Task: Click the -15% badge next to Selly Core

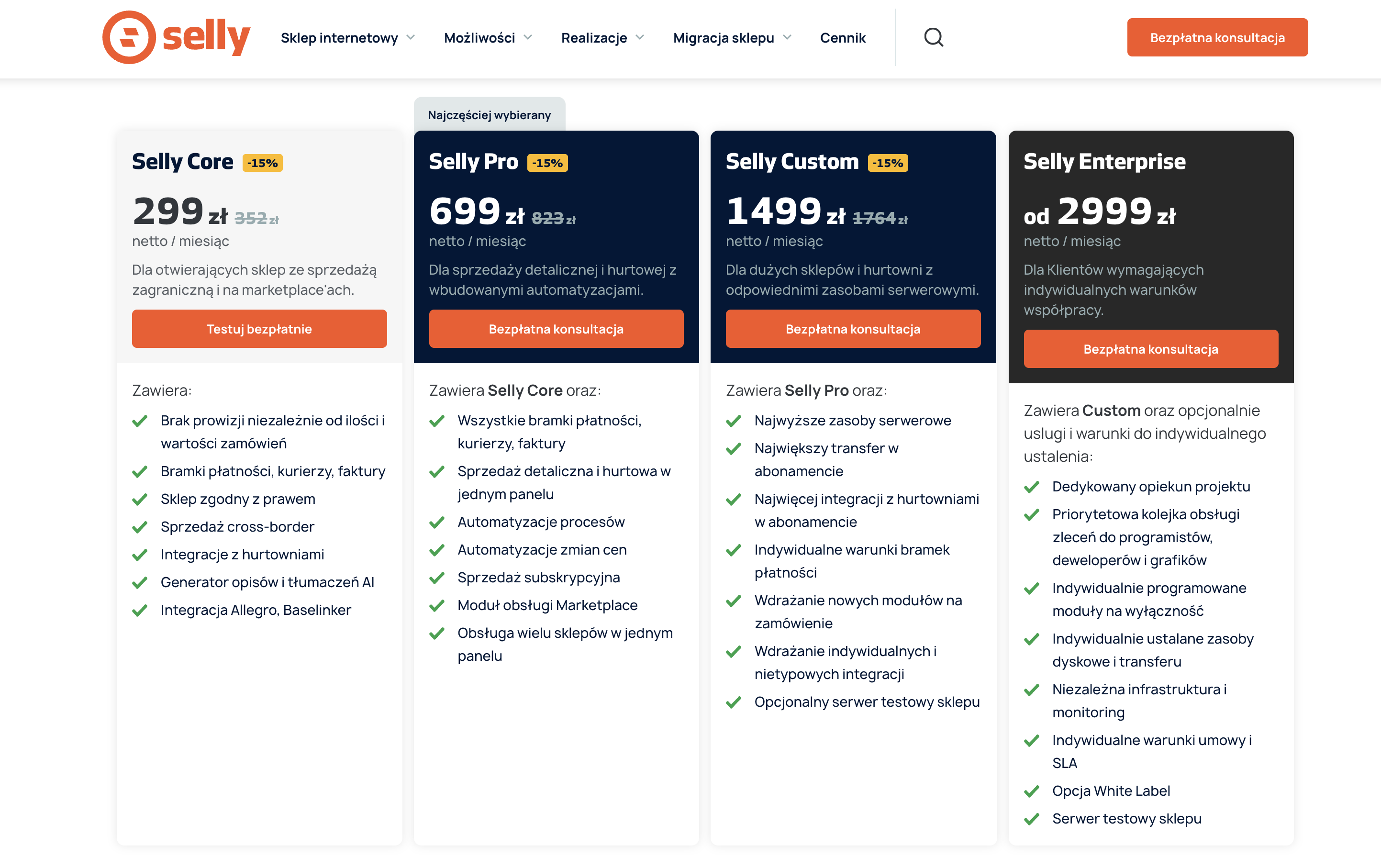Action: (262, 163)
